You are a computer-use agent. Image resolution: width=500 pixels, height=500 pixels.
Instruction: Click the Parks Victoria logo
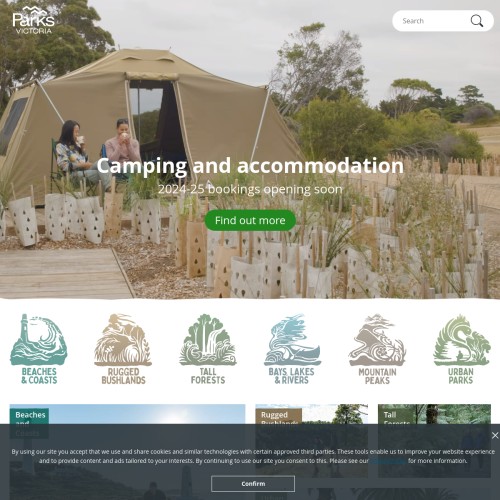coord(33,20)
